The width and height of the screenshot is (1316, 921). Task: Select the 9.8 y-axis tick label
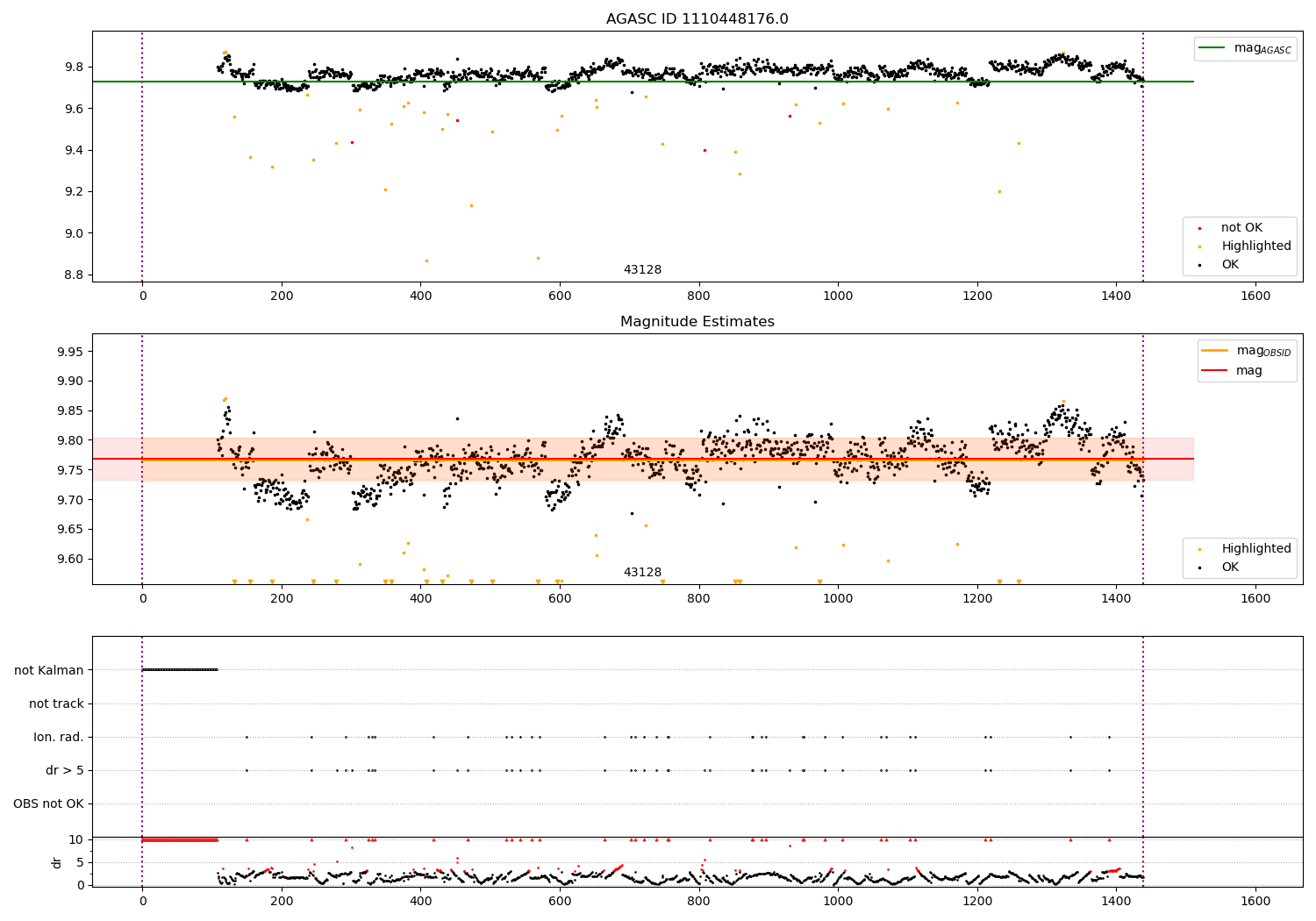click(x=73, y=68)
